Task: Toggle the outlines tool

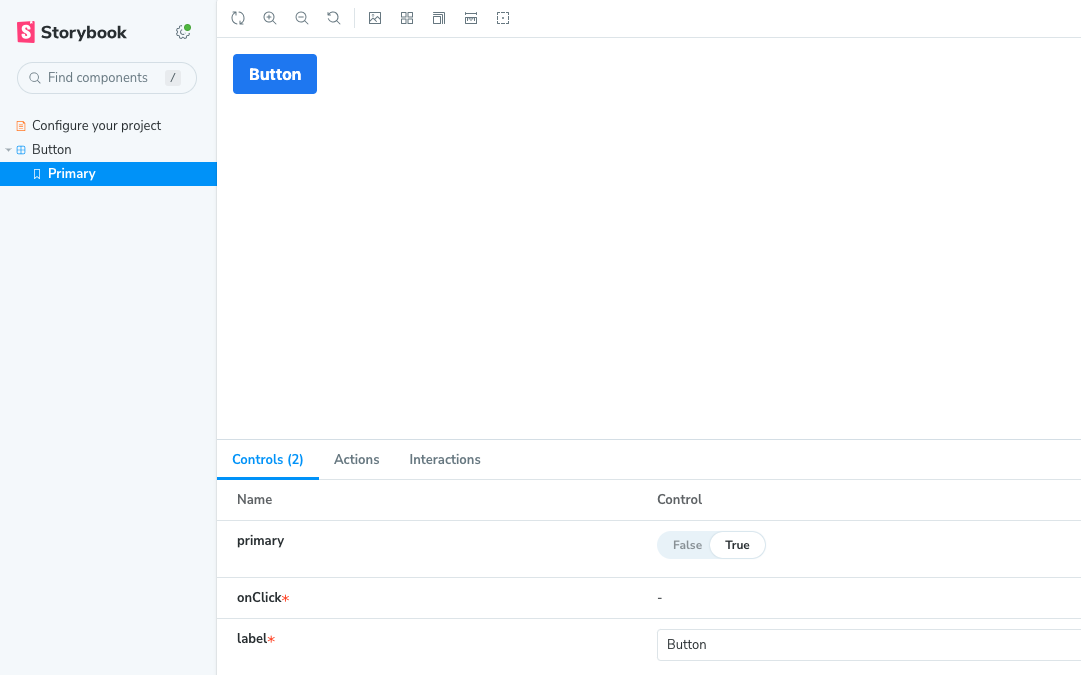Action: [503, 18]
